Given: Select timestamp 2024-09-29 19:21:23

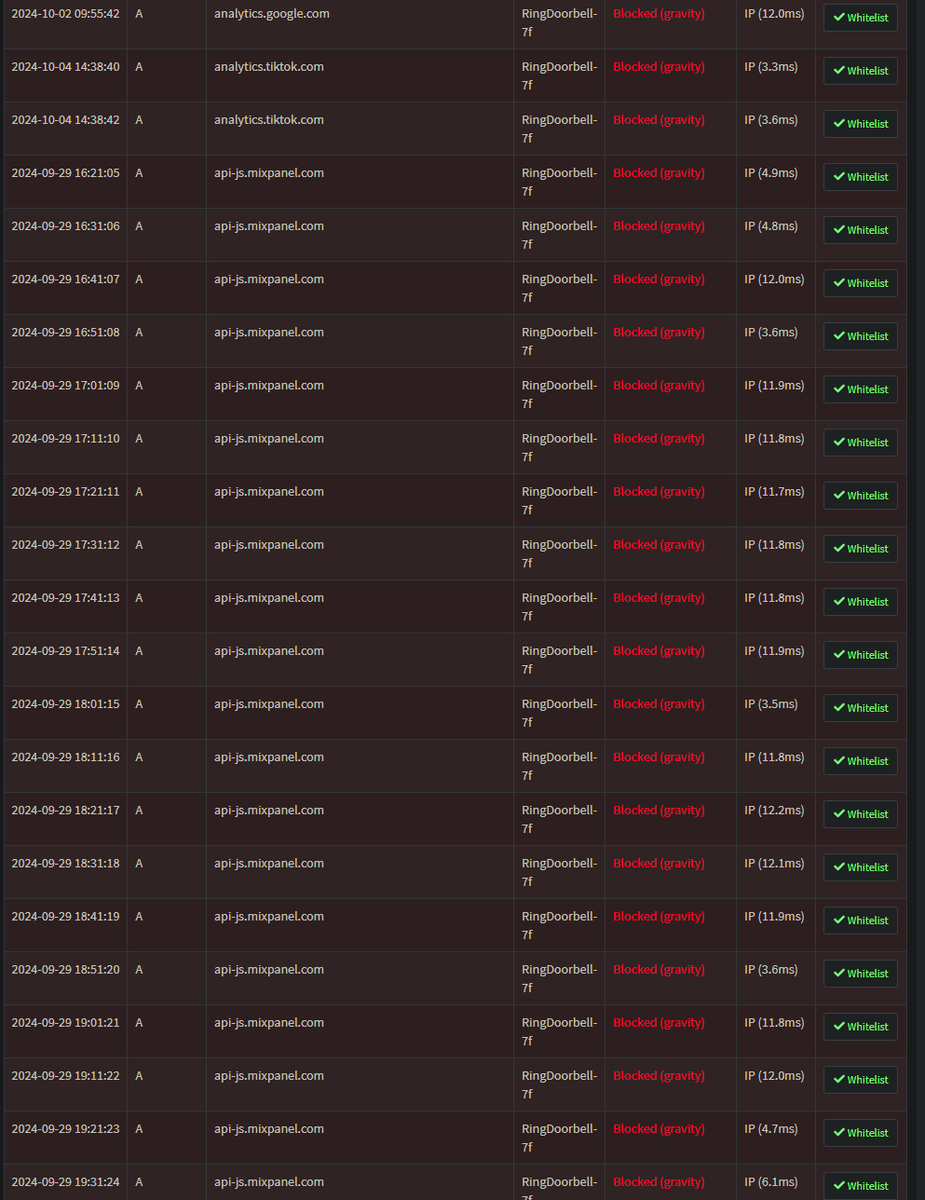Looking at the screenshot, I should pyautogui.click(x=65, y=1128).
